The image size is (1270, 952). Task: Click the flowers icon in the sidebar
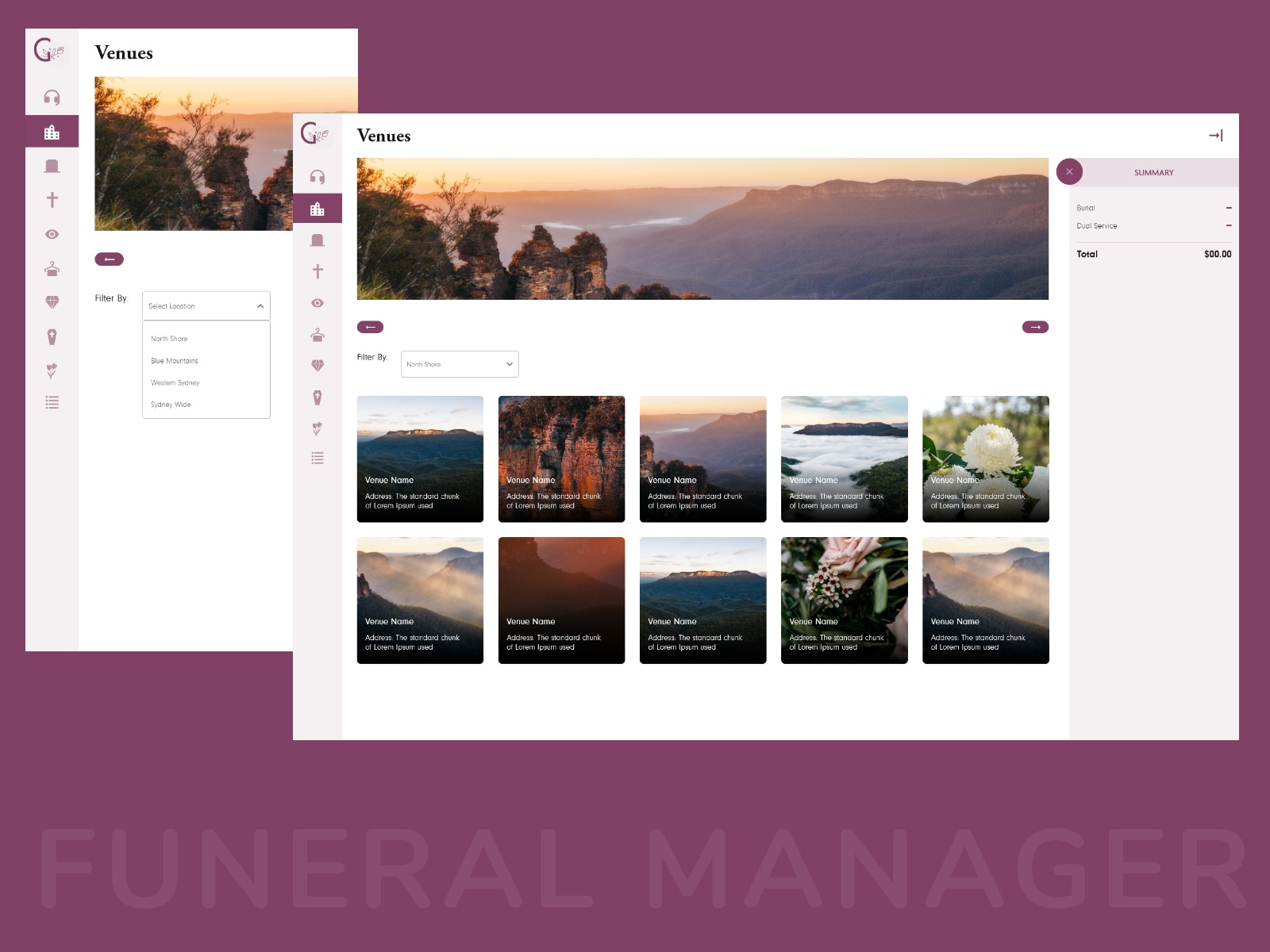pos(317,428)
